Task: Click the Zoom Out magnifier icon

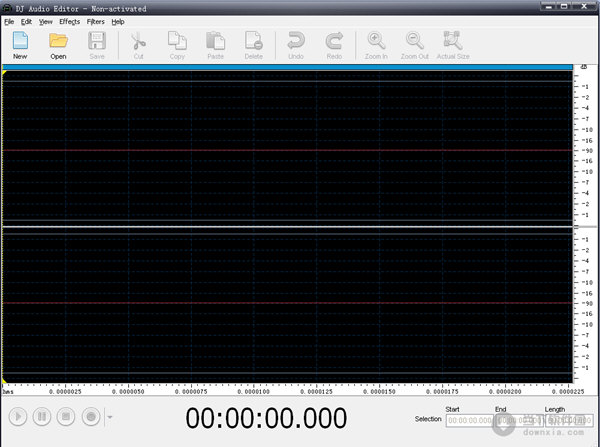Action: (414, 44)
